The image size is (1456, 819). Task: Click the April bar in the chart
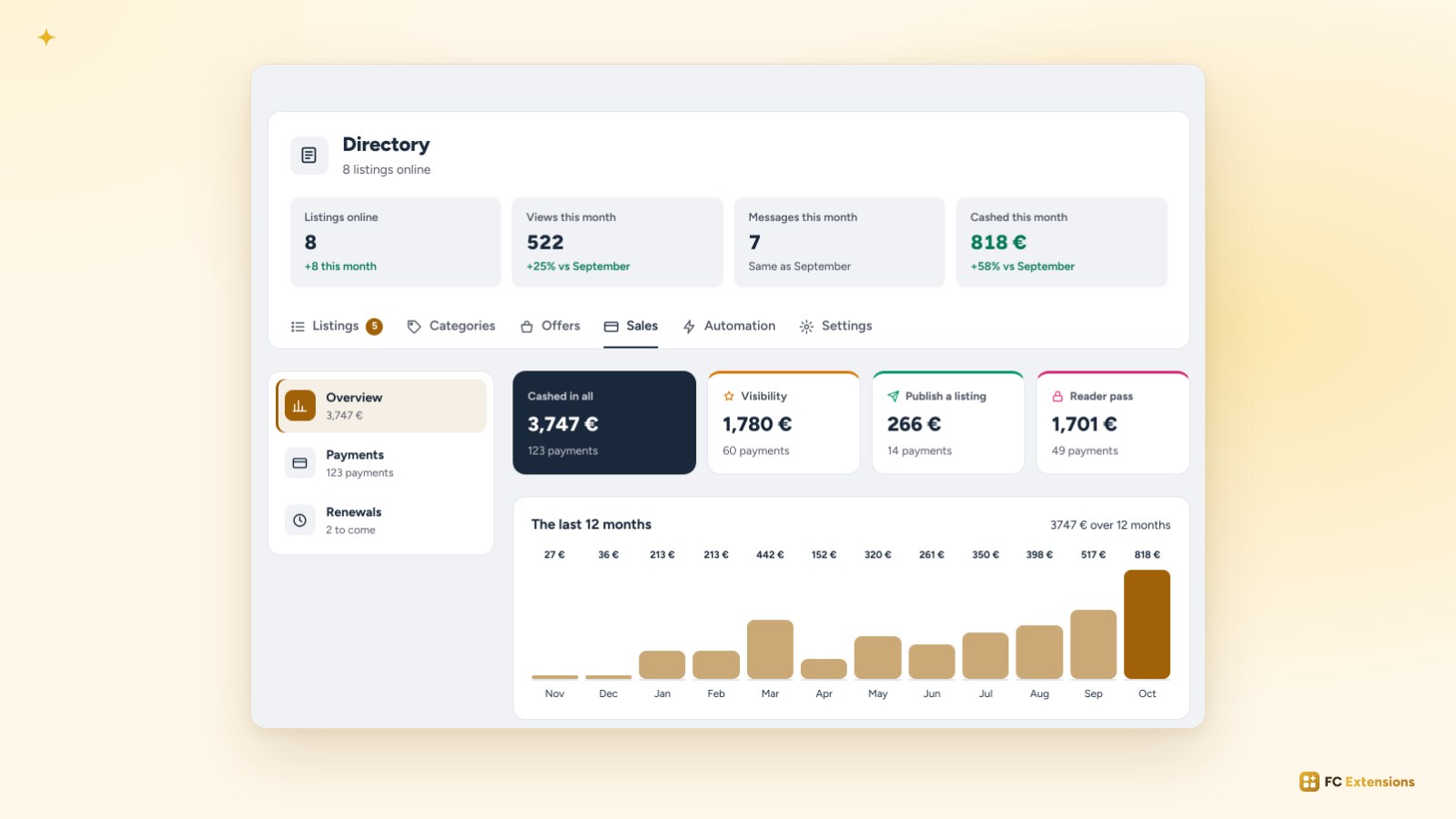click(x=824, y=669)
